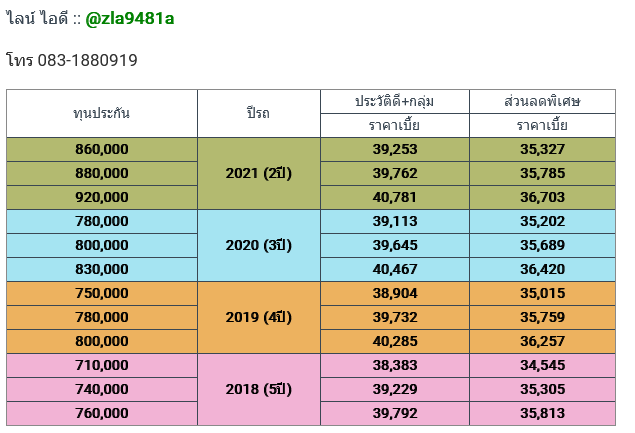
Task: Click the 2019 (4ปี) year cell
Action: [258, 317]
